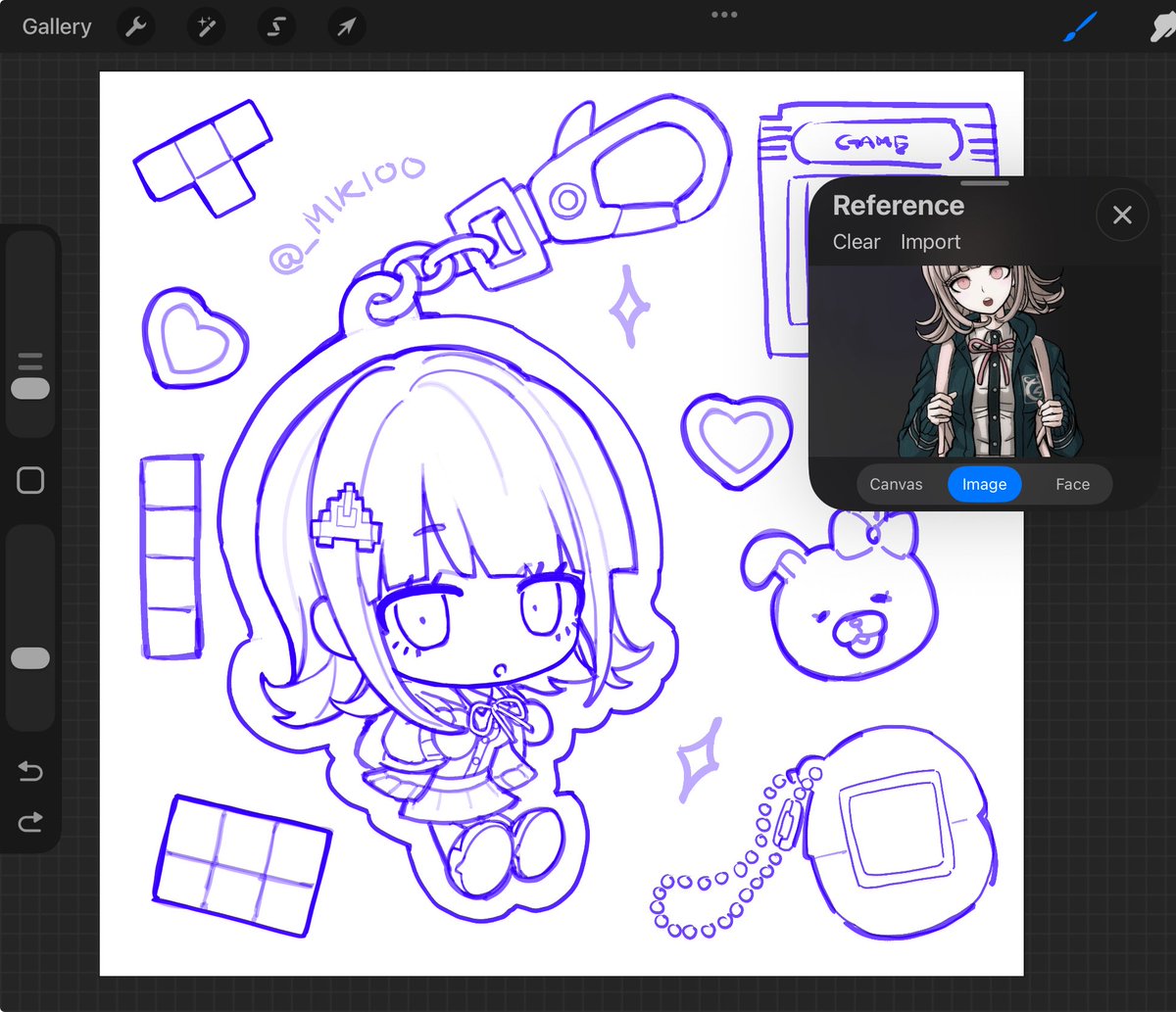Redo the last undone stroke
Screen dimensions: 1176x1012
pos(30,821)
